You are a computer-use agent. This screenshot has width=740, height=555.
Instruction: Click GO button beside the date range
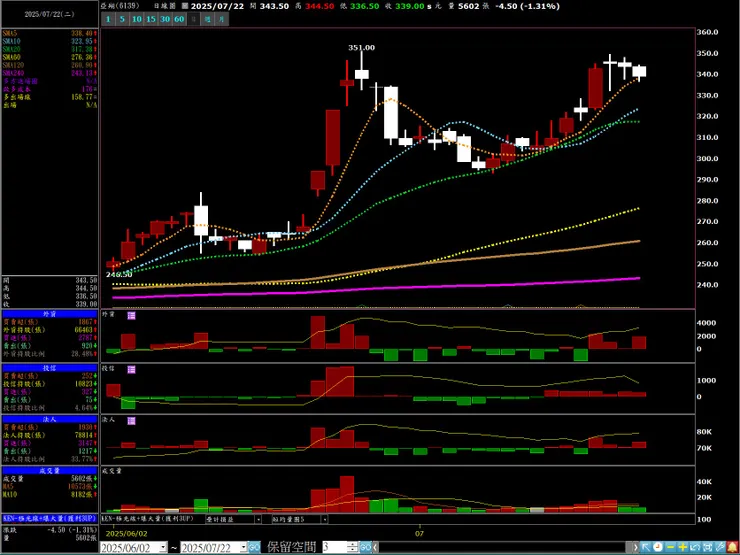[x=254, y=547]
